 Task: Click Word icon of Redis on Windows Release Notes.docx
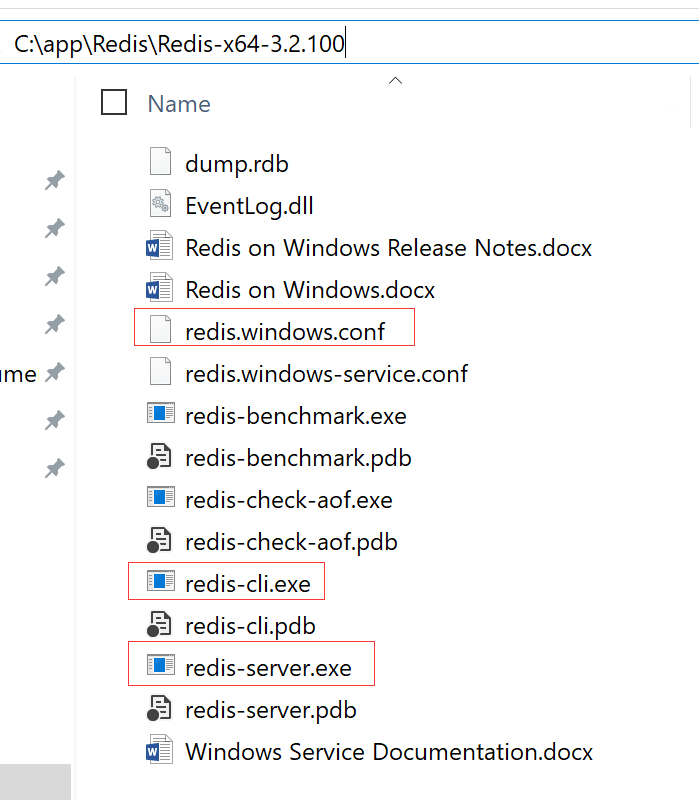pos(160,246)
